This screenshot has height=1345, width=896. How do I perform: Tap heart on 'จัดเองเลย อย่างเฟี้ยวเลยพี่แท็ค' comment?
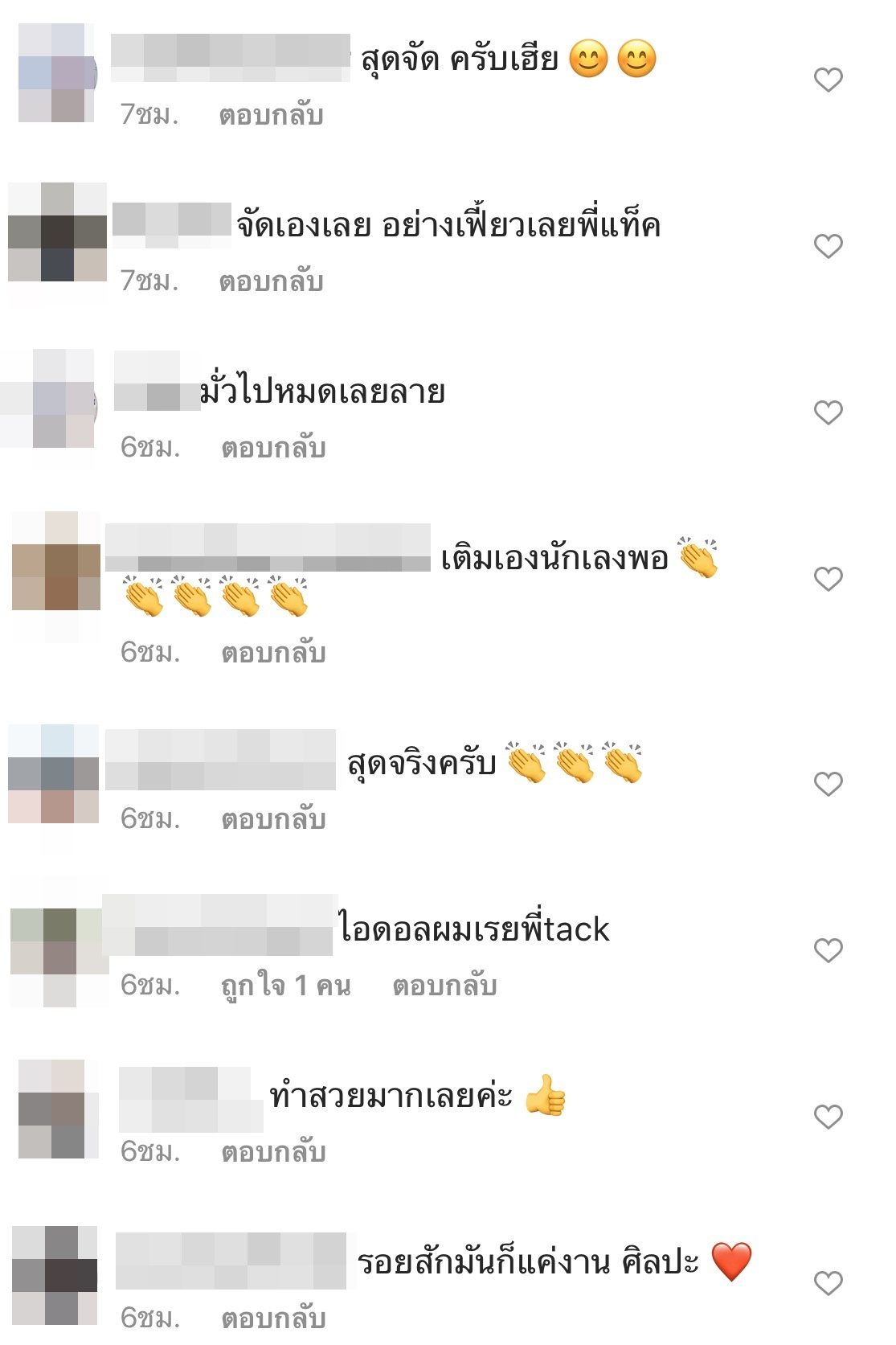tap(828, 245)
